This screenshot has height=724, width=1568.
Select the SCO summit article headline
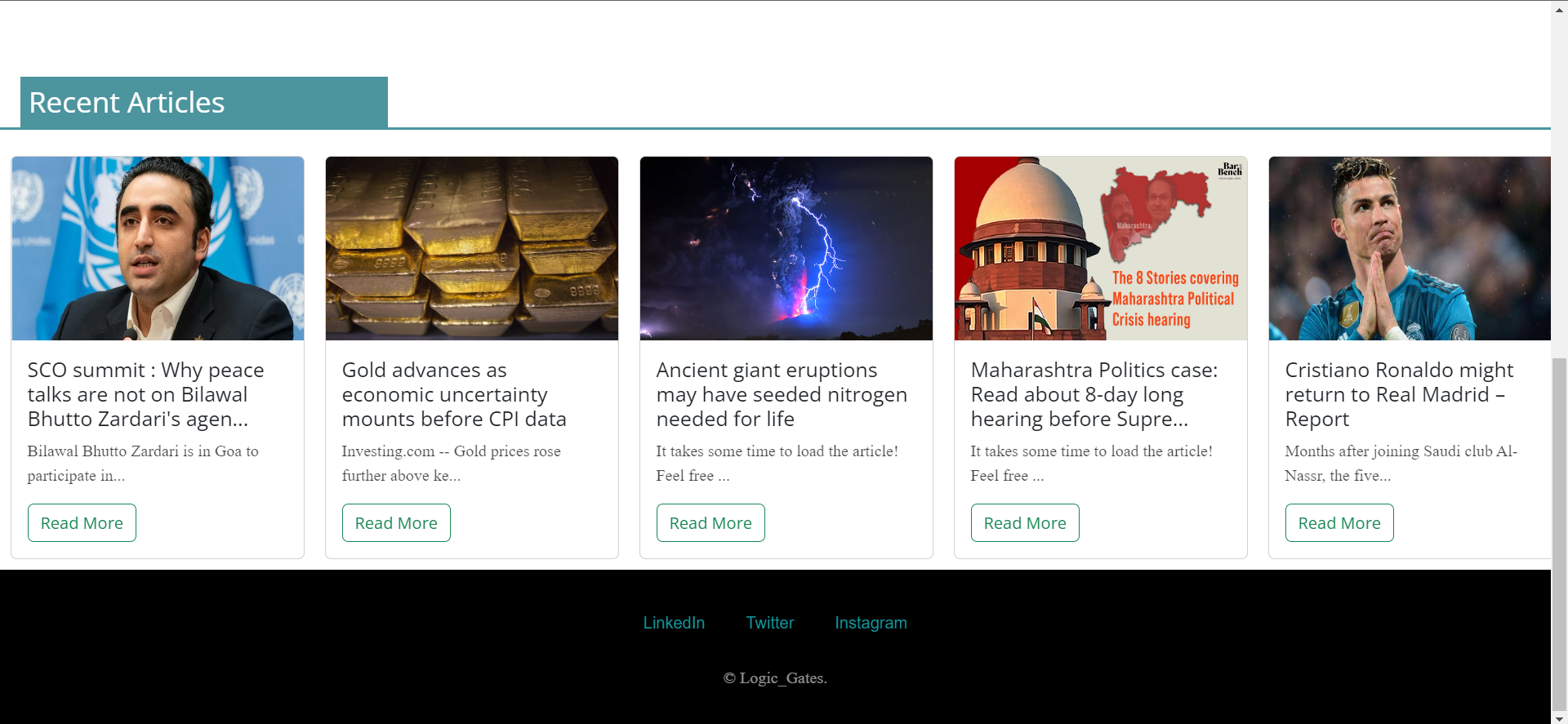pyautogui.click(x=146, y=394)
